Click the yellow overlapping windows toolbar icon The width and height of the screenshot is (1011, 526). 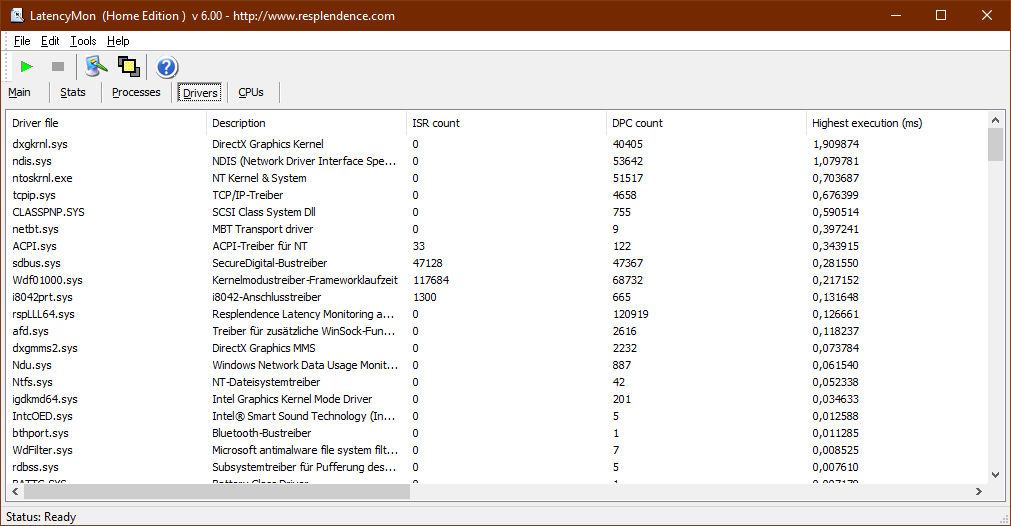(128, 67)
